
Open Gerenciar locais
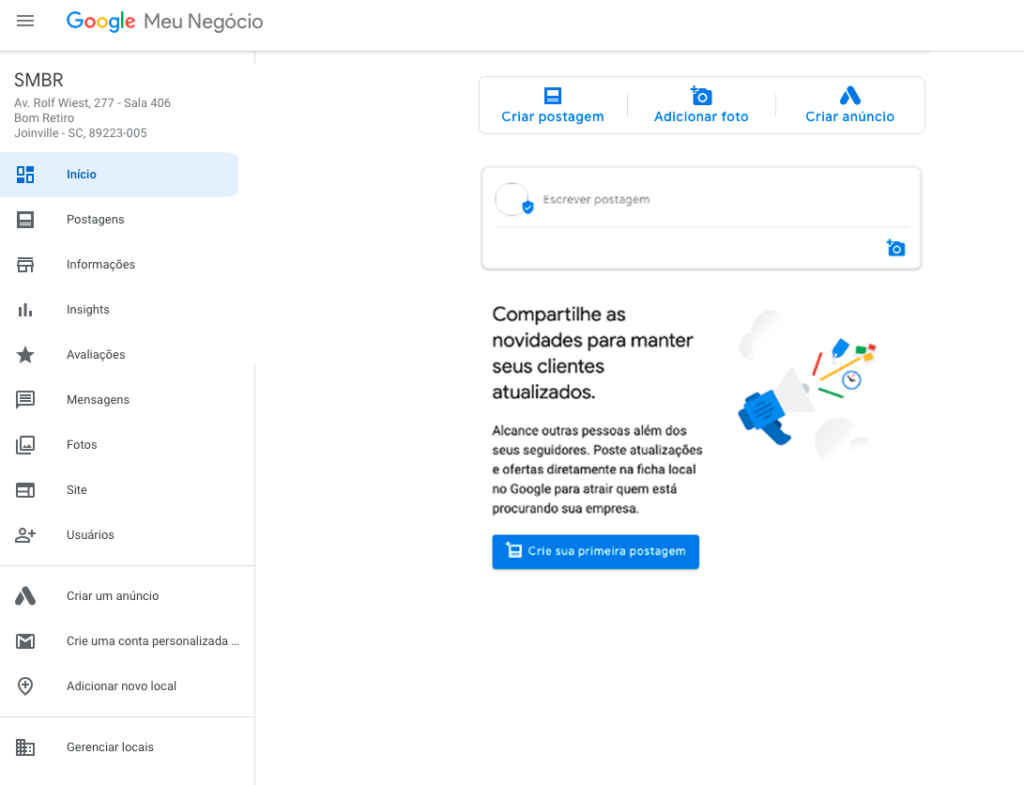tap(119, 747)
